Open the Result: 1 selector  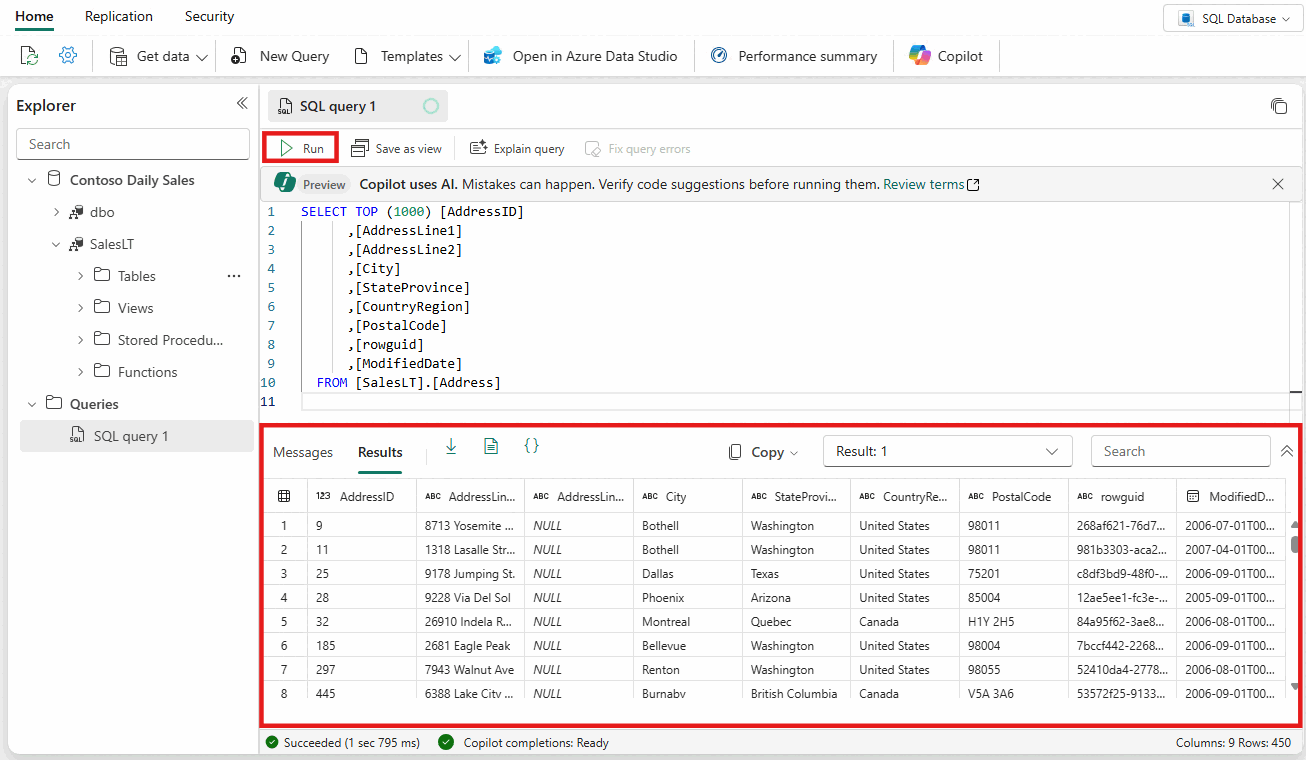point(947,451)
